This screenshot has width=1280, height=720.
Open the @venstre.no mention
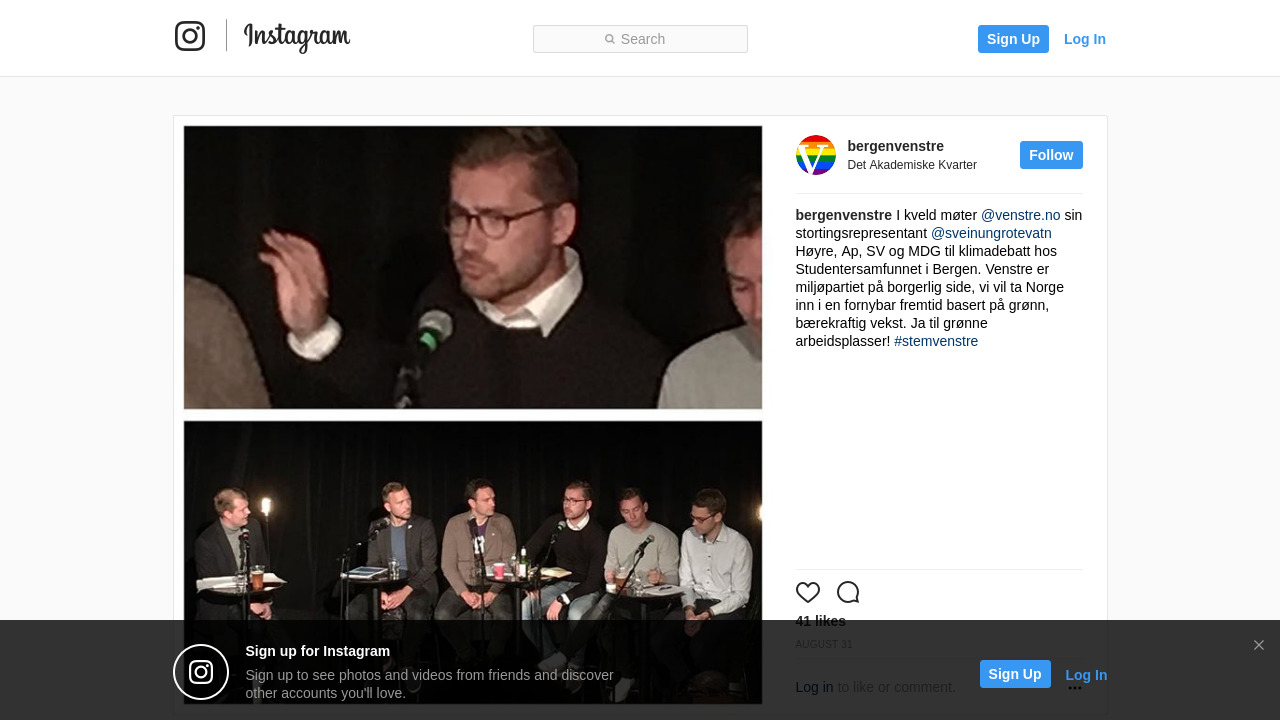(x=1020, y=215)
